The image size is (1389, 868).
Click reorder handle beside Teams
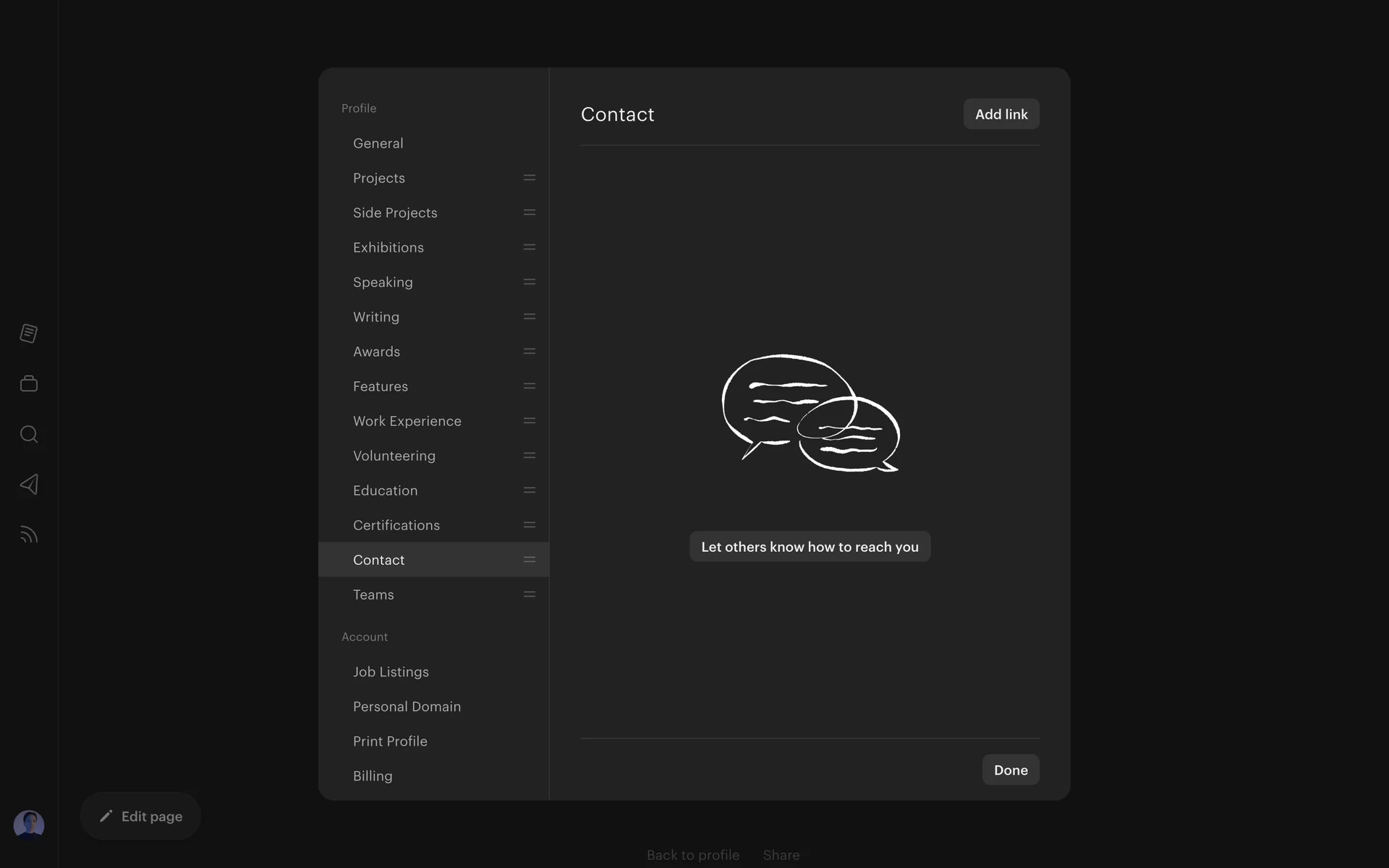point(530,595)
